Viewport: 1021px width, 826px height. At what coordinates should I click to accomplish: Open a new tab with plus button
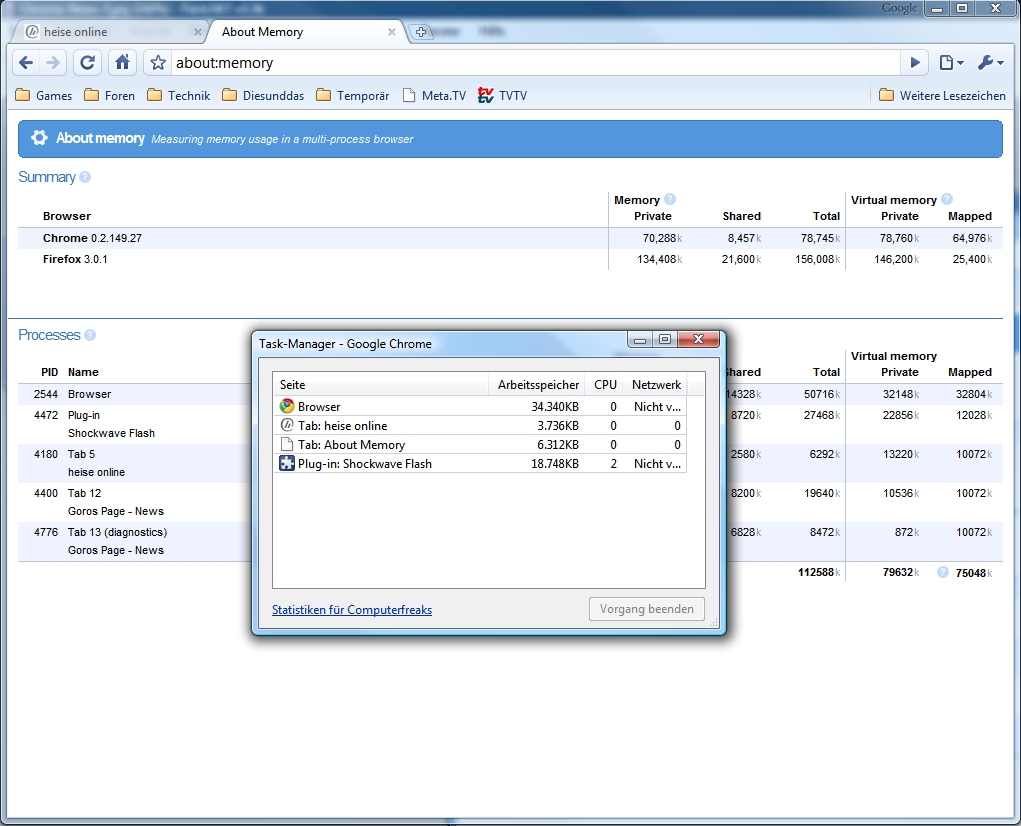pyautogui.click(x=421, y=32)
